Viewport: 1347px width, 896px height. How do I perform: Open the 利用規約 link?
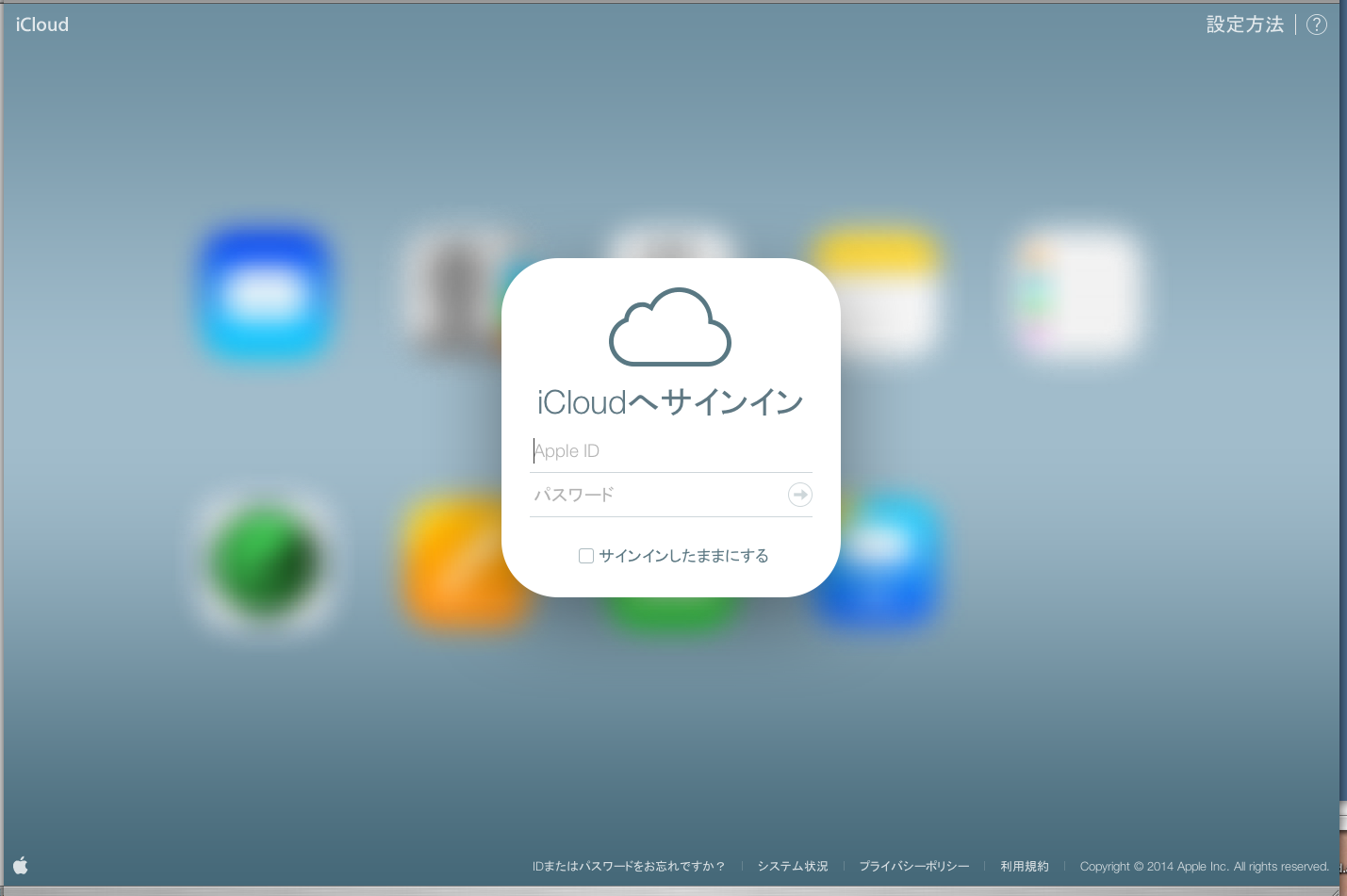[x=1025, y=866]
